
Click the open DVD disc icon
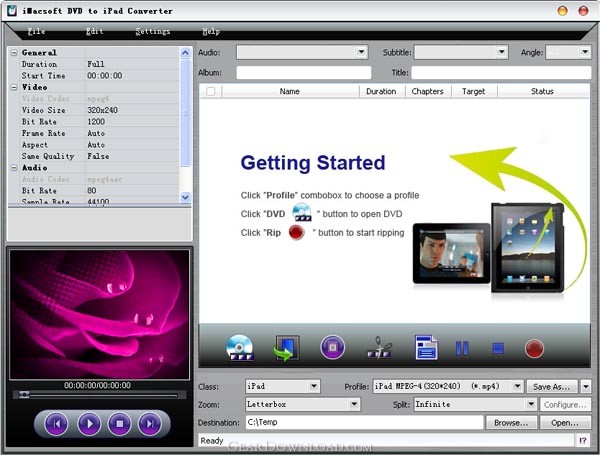[x=240, y=348]
